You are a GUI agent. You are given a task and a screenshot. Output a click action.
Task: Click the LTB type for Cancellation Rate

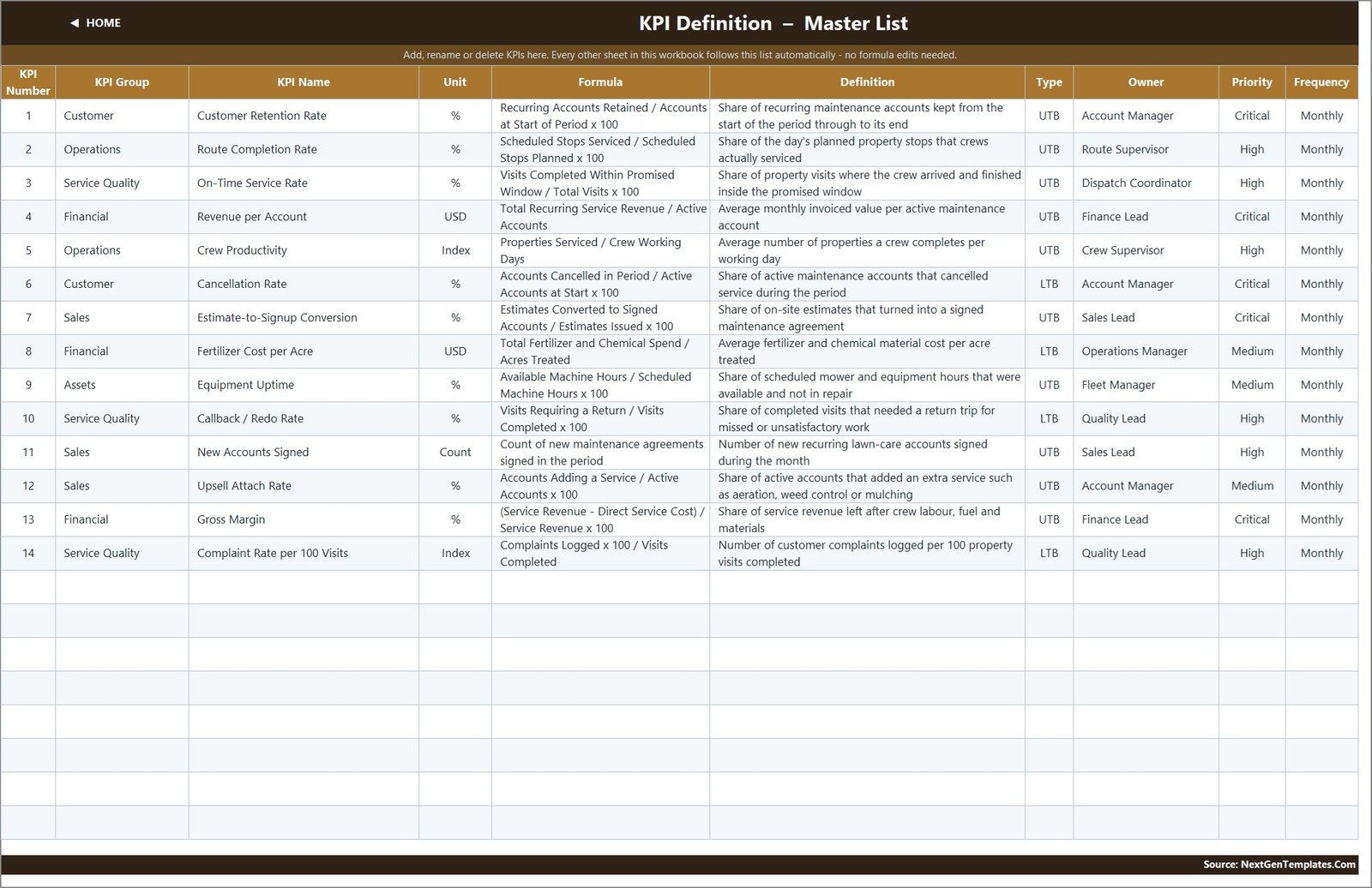tap(1049, 284)
